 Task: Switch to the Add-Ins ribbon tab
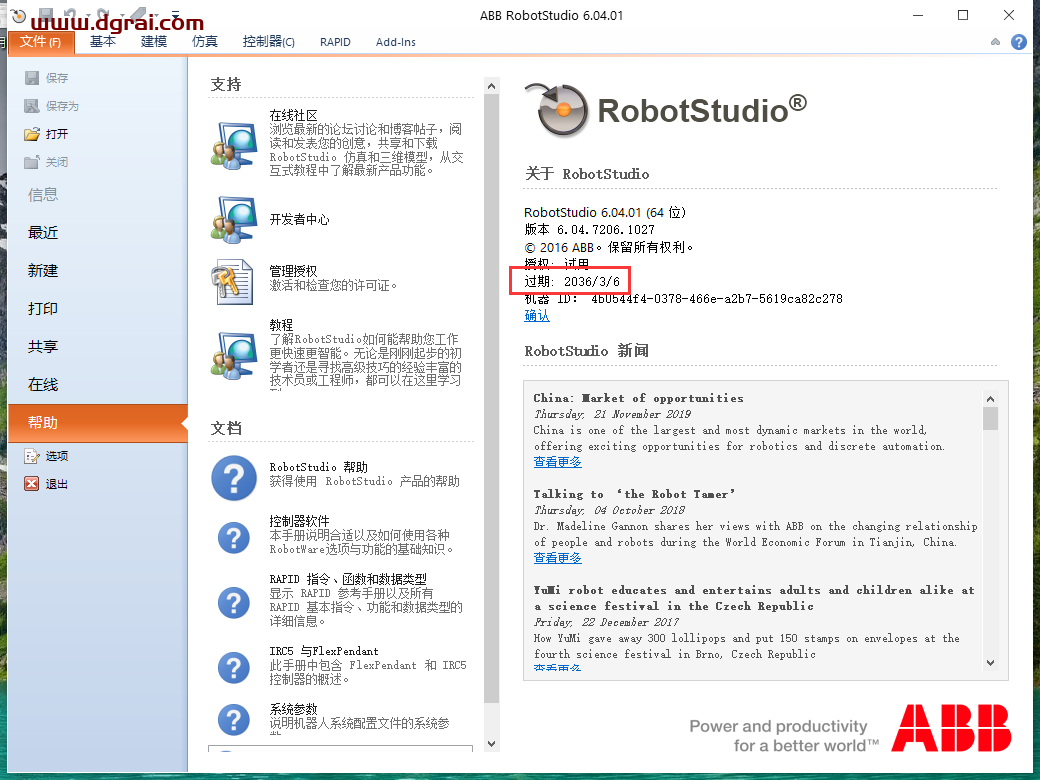pyautogui.click(x=396, y=42)
